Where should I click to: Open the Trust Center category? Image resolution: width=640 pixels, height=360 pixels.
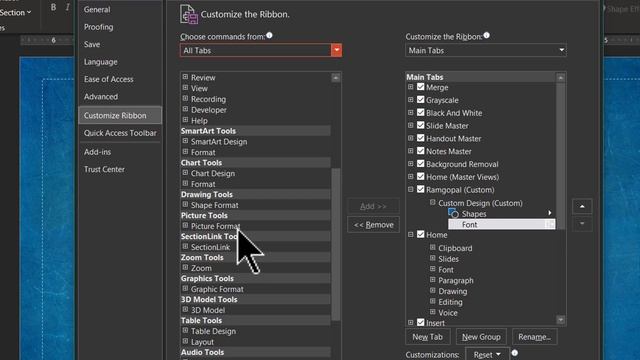coord(104,169)
